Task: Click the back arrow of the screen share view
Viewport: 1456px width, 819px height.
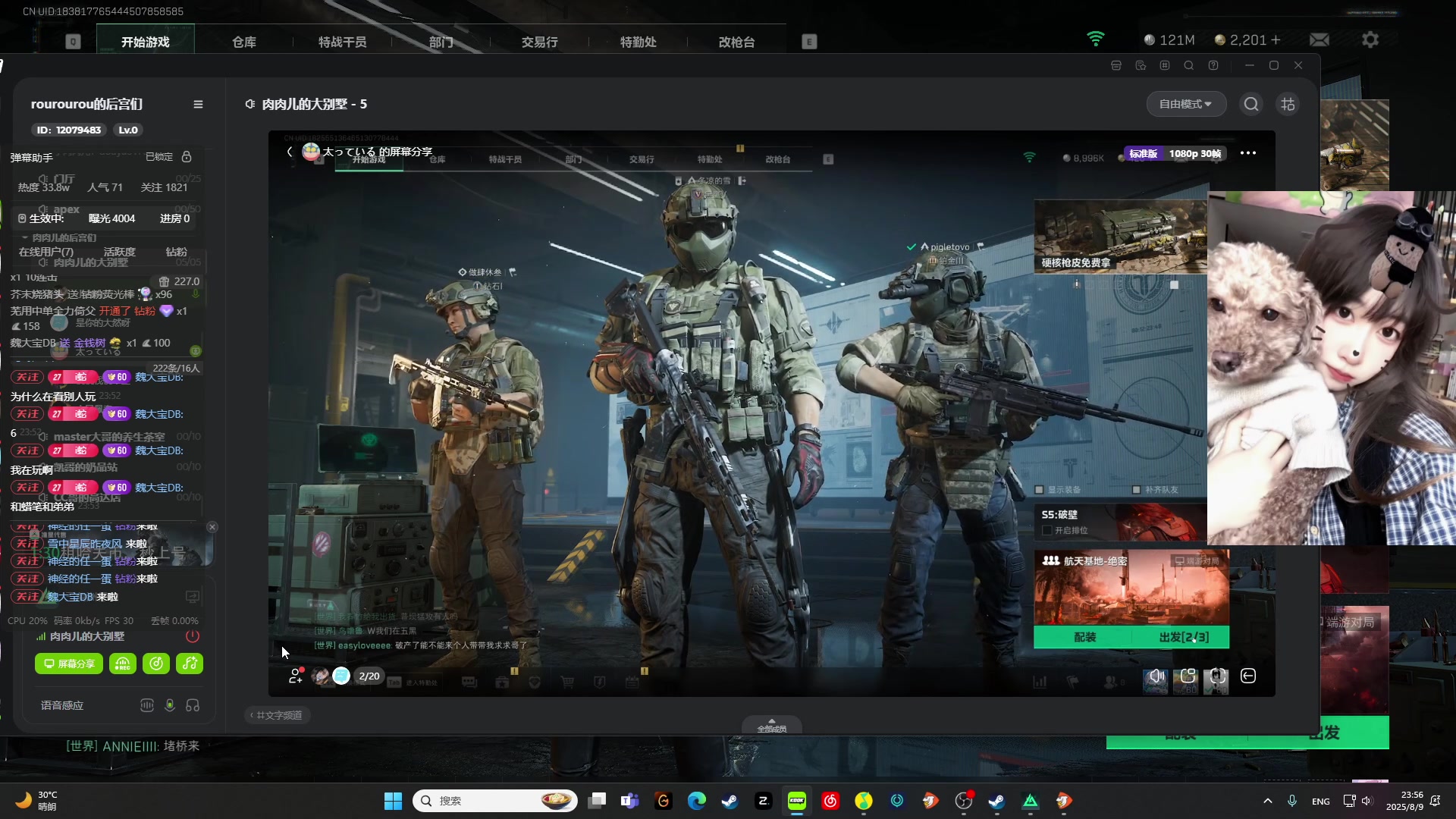Action: click(289, 152)
